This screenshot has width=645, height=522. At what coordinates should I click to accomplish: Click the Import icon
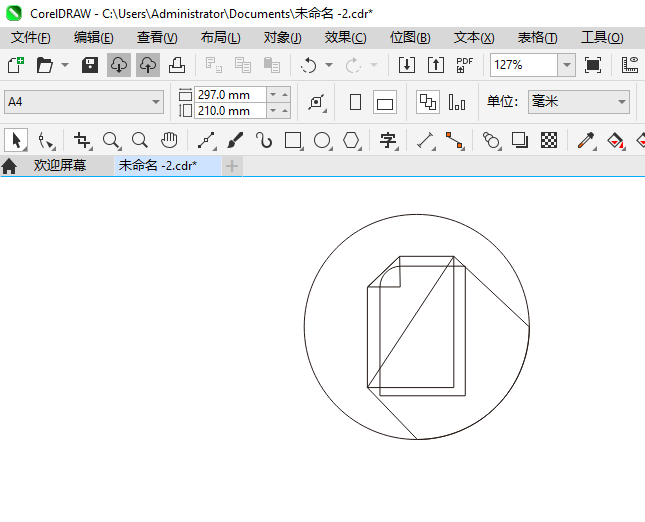pos(407,65)
